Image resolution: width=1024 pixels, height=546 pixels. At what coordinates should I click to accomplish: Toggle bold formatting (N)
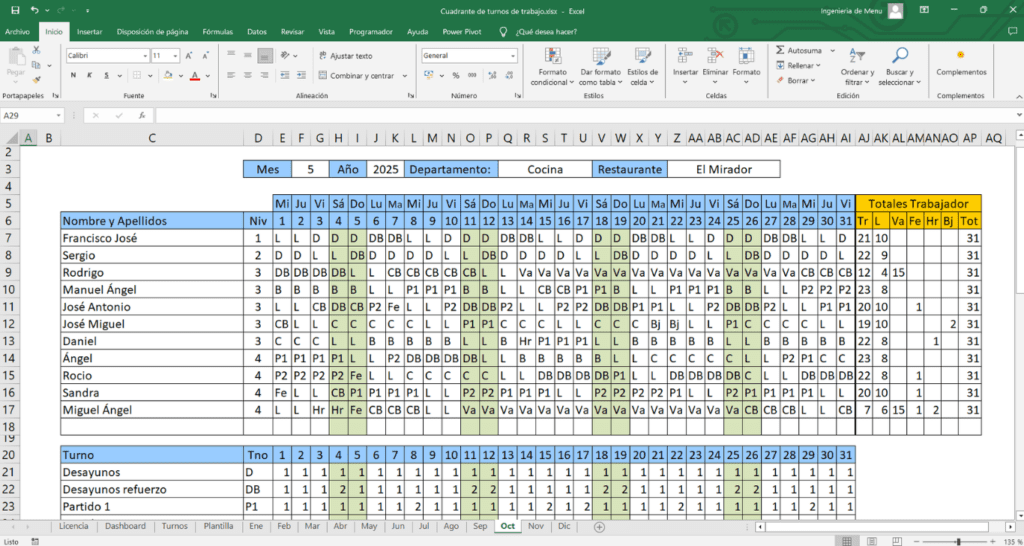click(x=72, y=75)
